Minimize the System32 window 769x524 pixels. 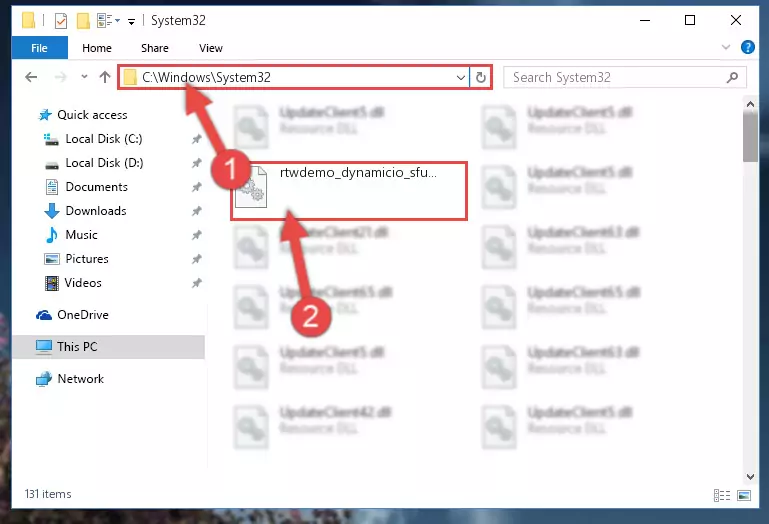coord(645,20)
